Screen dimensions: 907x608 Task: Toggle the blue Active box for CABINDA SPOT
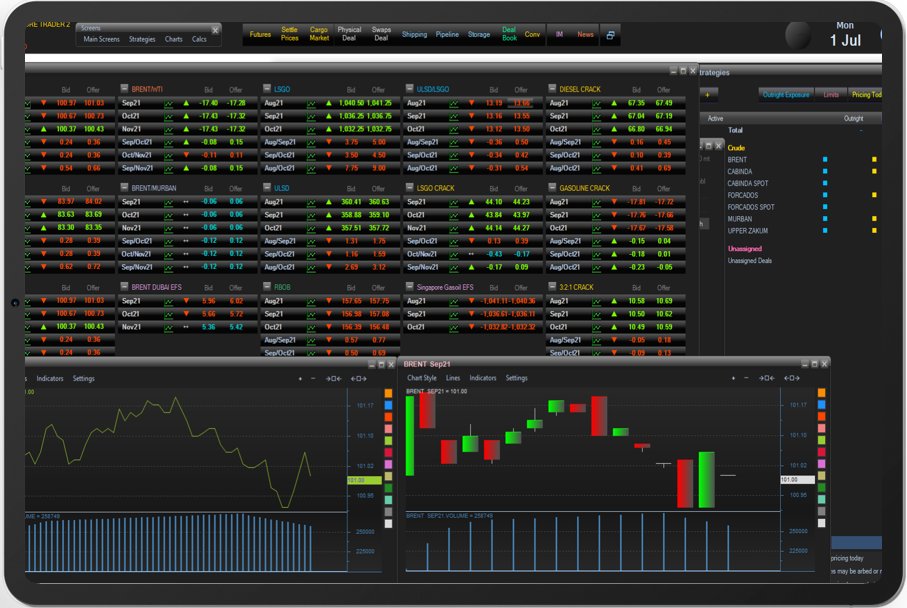pos(825,183)
